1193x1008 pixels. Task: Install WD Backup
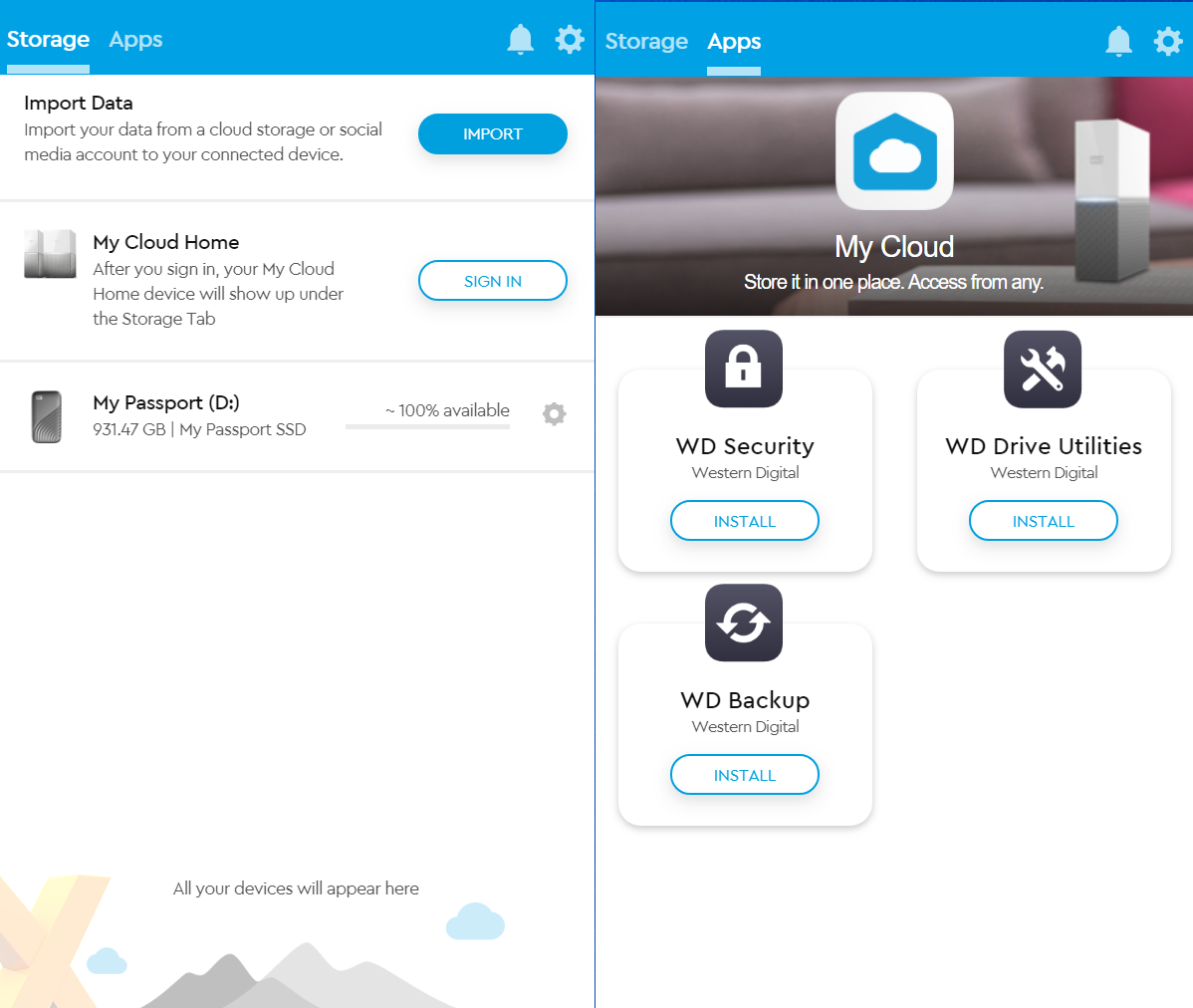744,775
